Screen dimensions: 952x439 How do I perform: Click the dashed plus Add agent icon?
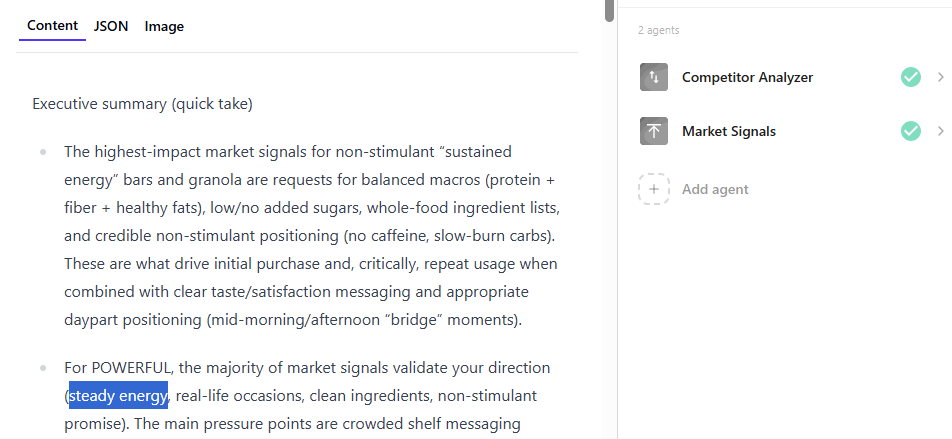pos(654,189)
